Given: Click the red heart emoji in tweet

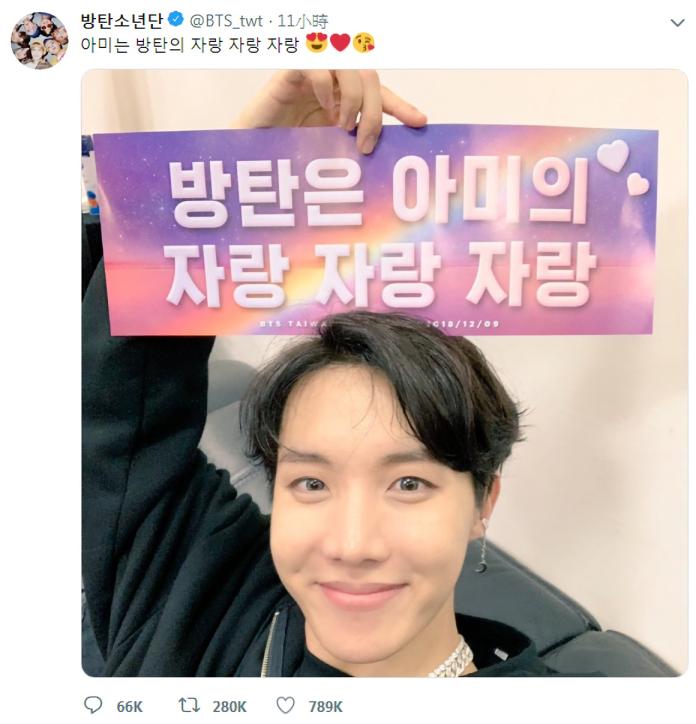Looking at the screenshot, I should [340, 43].
